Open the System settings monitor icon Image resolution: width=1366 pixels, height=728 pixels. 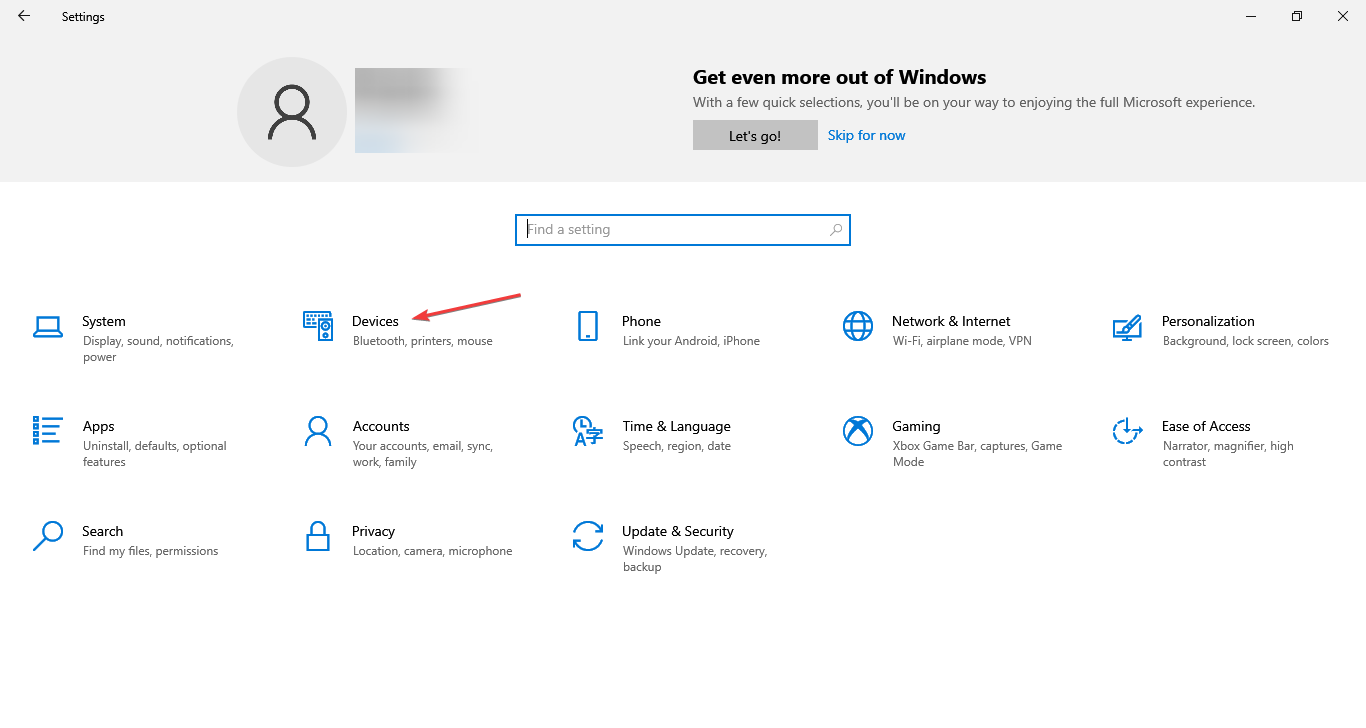pyautogui.click(x=48, y=326)
